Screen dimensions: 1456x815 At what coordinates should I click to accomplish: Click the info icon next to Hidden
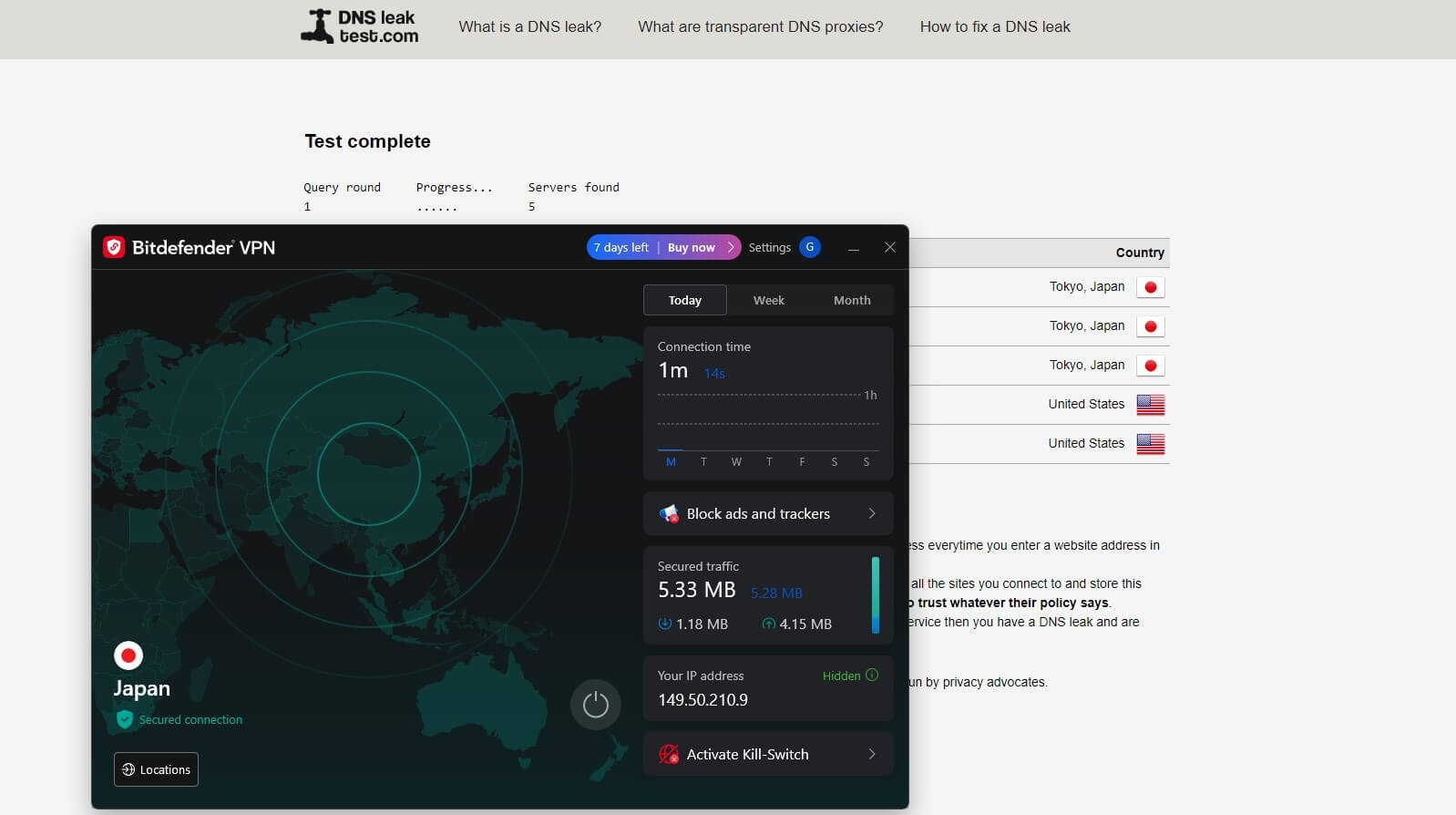pyautogui.click(x=872, y=676)
